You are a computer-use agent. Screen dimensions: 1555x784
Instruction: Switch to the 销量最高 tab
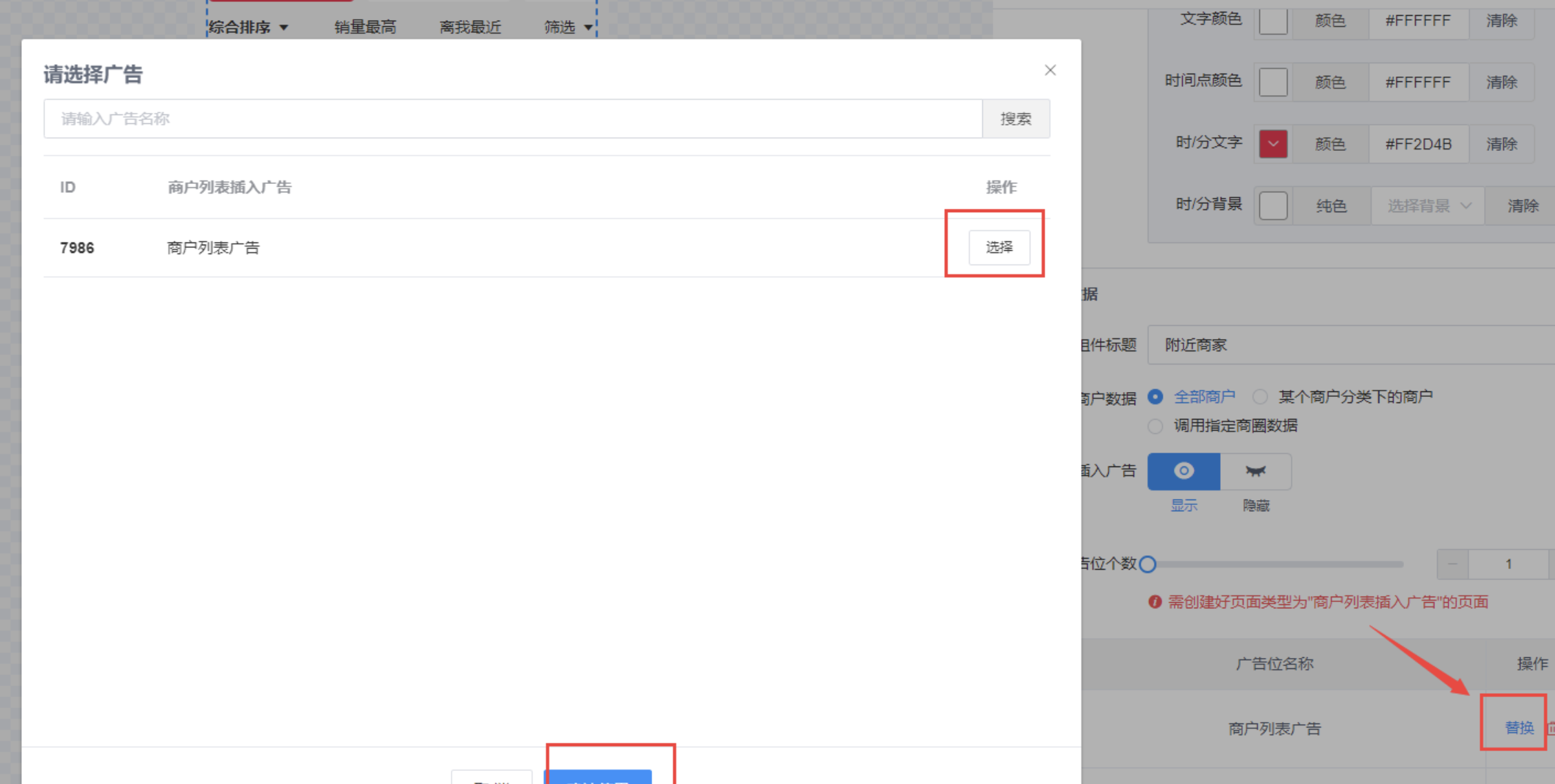[365, 27]
